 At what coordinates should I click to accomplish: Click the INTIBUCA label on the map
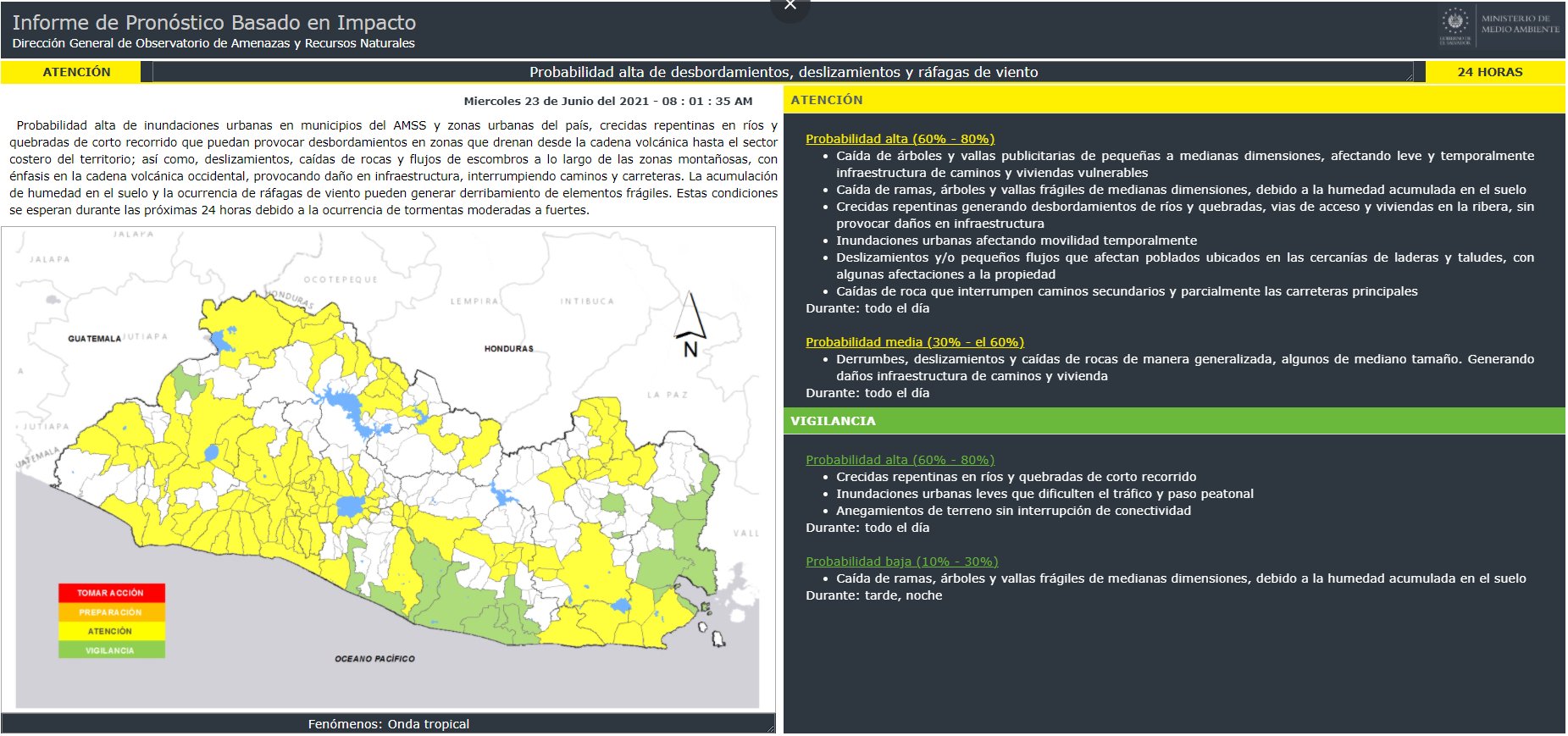587,302
